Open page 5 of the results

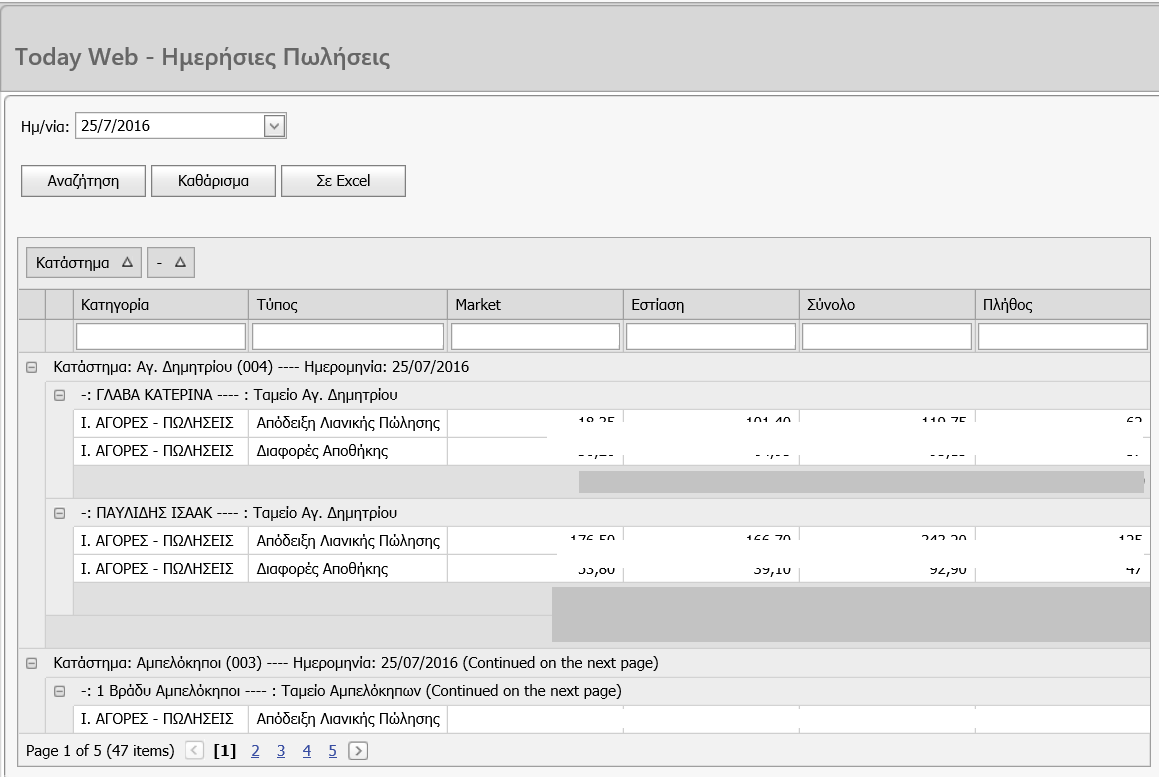tap(333, 751)
